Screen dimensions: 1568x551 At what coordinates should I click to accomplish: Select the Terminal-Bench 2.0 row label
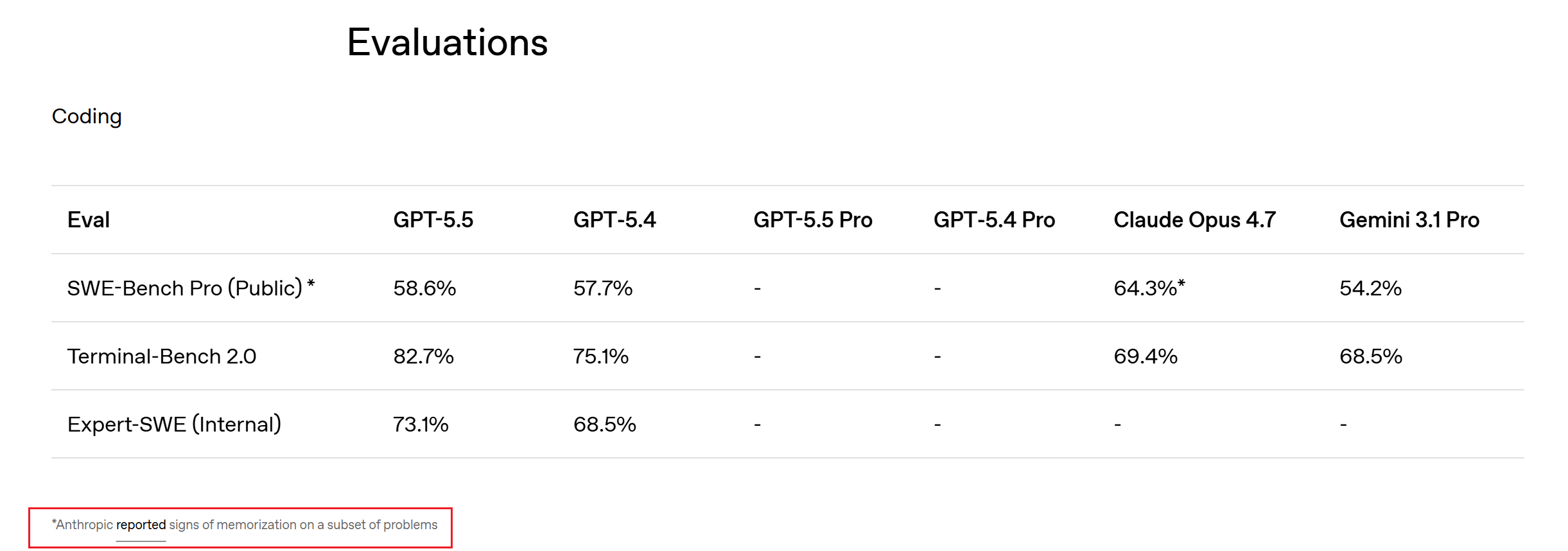coord(162,356)
